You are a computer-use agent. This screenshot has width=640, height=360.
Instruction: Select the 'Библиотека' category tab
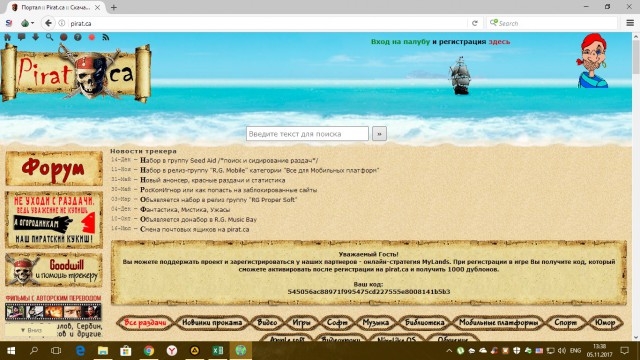424,322
